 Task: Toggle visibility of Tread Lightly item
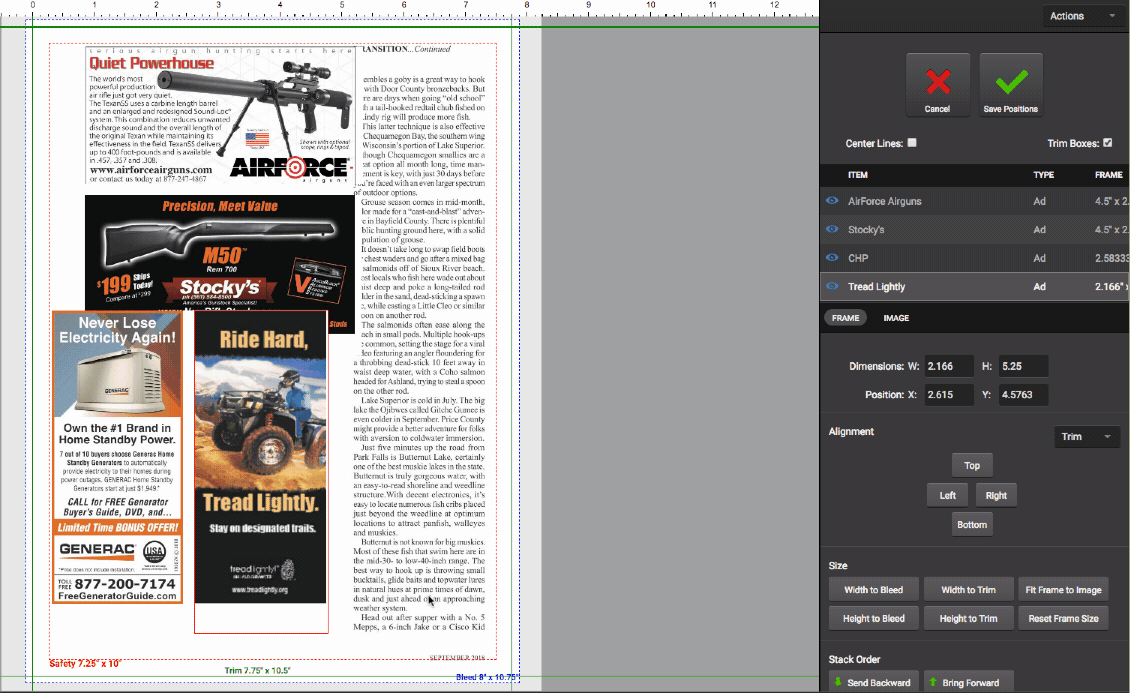click(832, 287)
